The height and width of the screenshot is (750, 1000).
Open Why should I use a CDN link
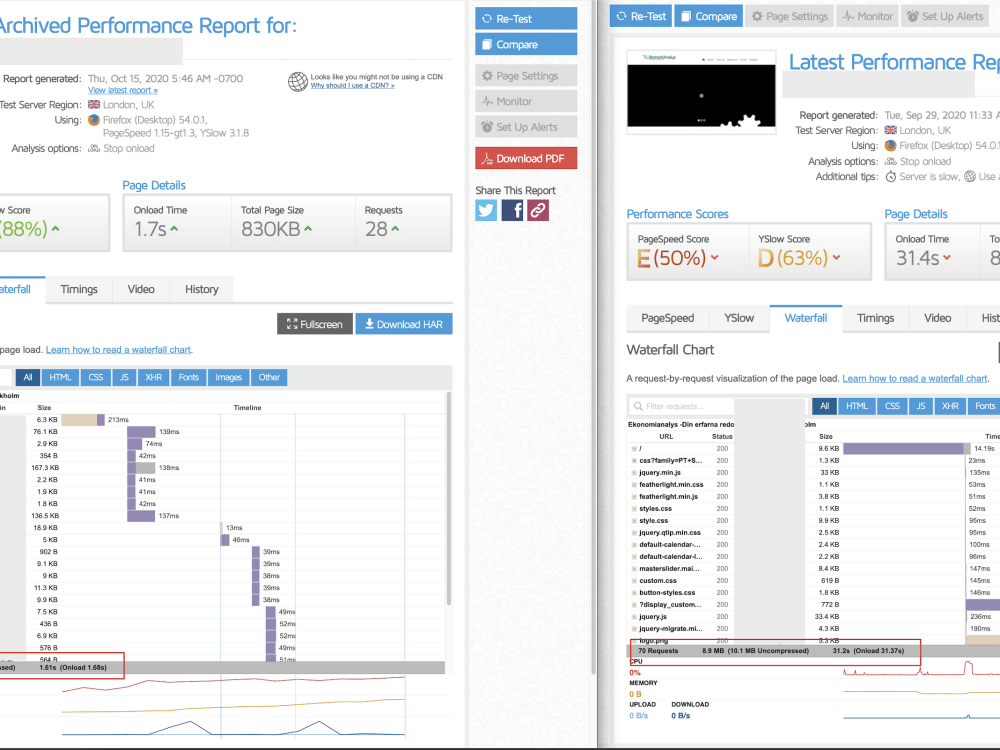click(353, 85)
